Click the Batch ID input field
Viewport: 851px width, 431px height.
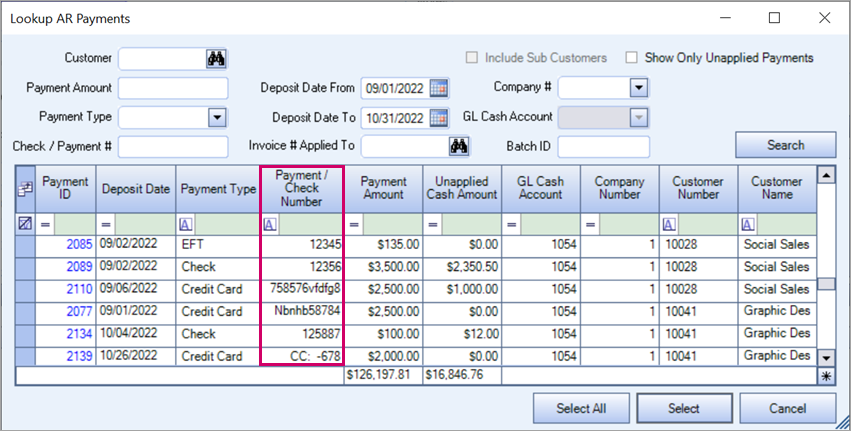(603, 146)
